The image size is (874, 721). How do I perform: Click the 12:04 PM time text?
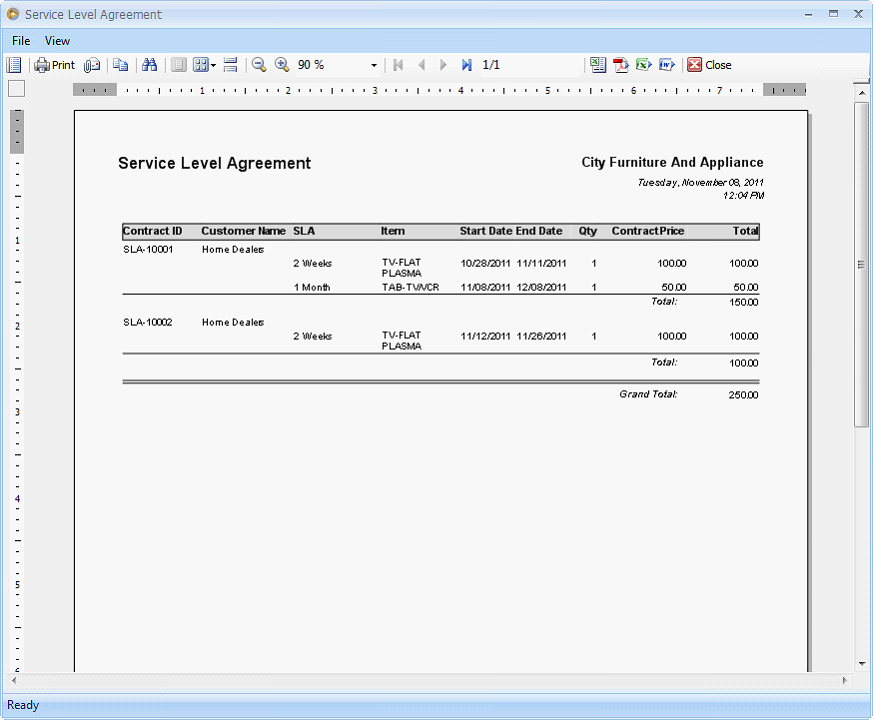pos(744,196)
